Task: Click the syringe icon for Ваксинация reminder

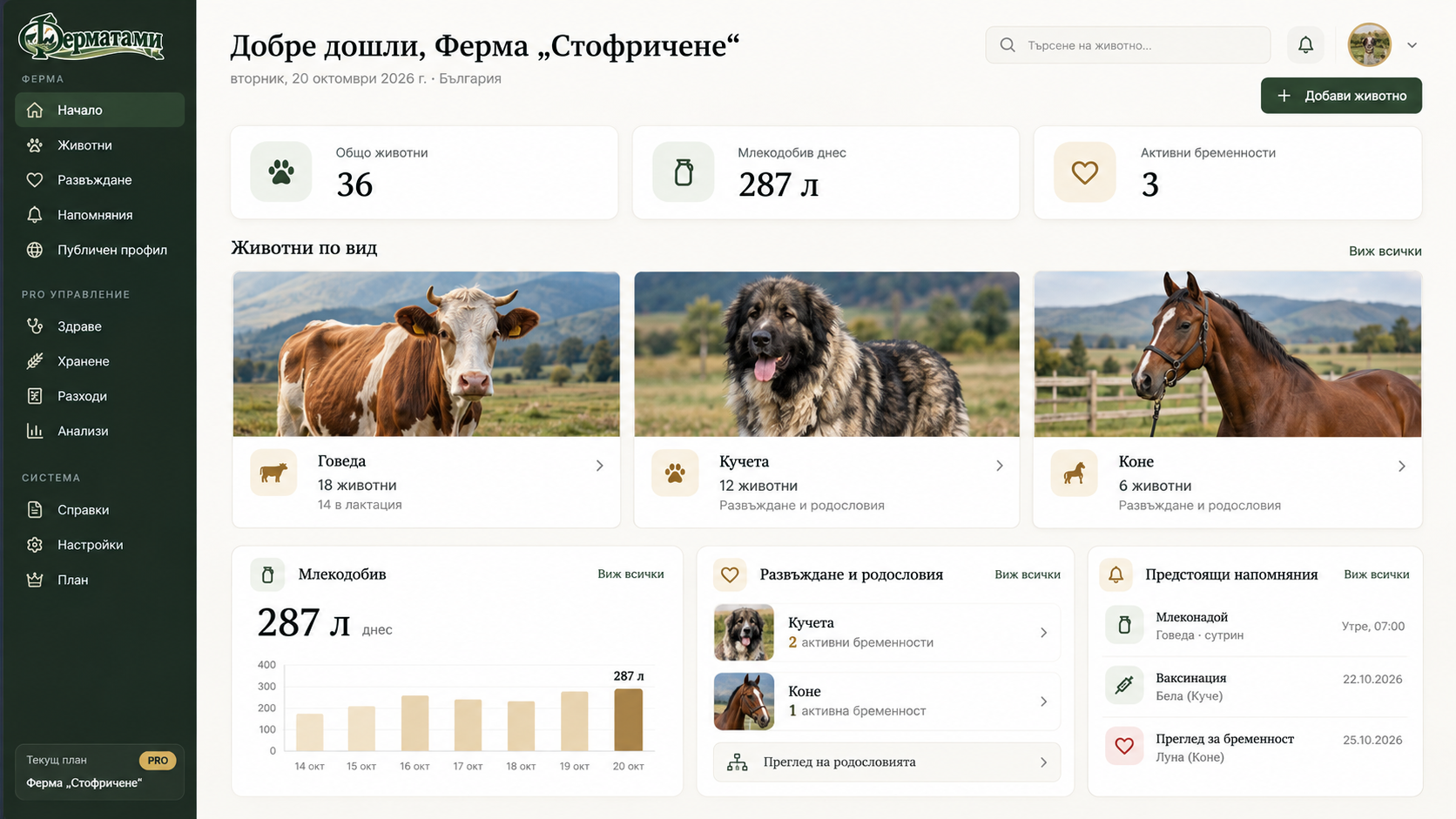Action: pyautogui.click(x=1124, y=686)
